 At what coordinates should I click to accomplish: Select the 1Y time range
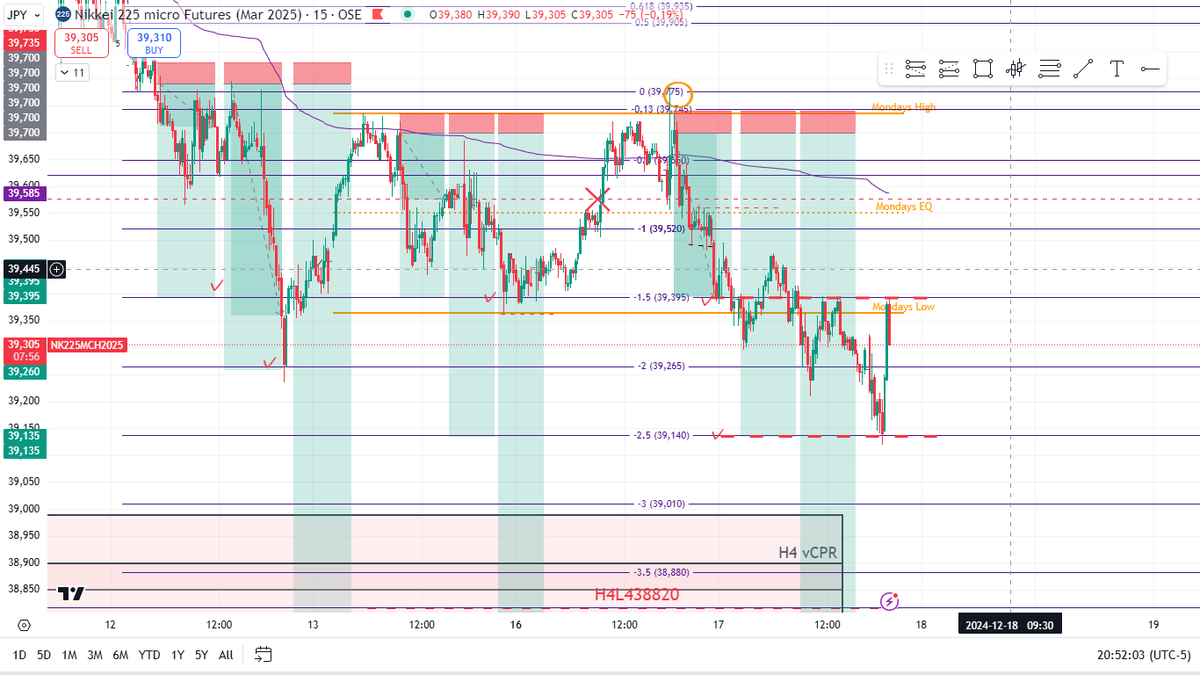click(178, 655)
